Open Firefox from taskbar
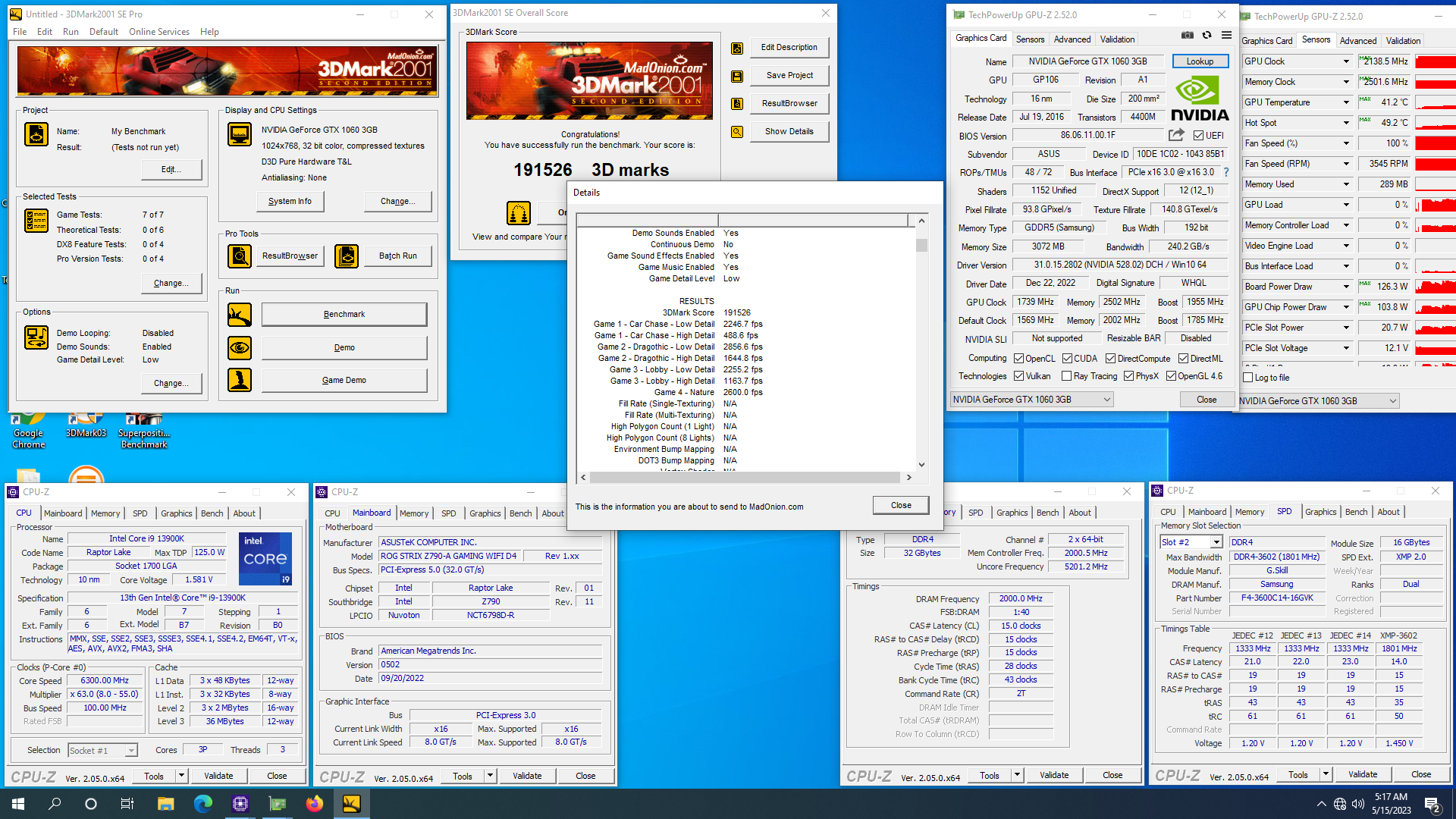 point(315,804)
